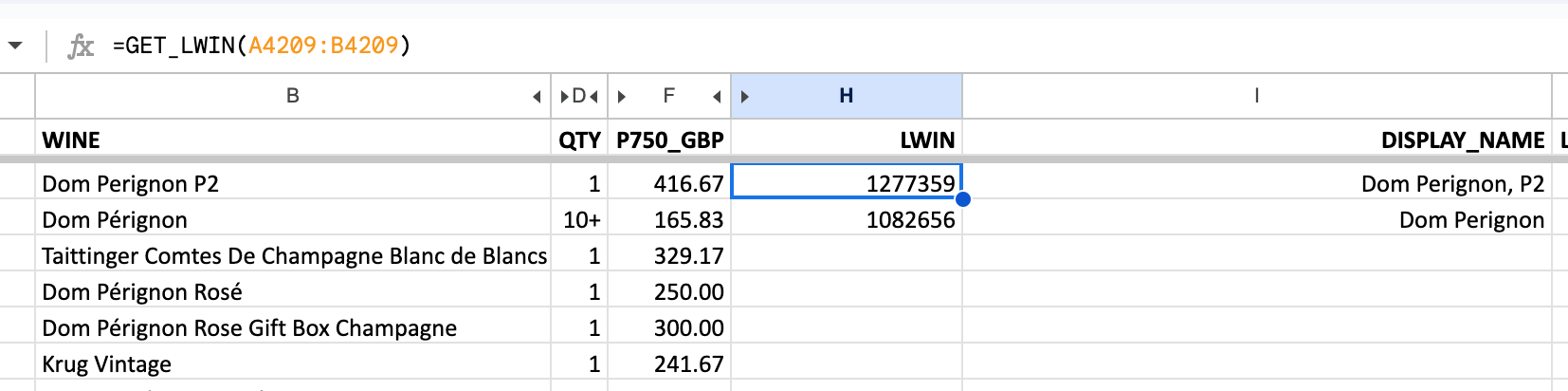Viewport: 1568px width, 391px height.
Task: Click the Dom Perignon P2 wine cell
Action: (293, 183)
